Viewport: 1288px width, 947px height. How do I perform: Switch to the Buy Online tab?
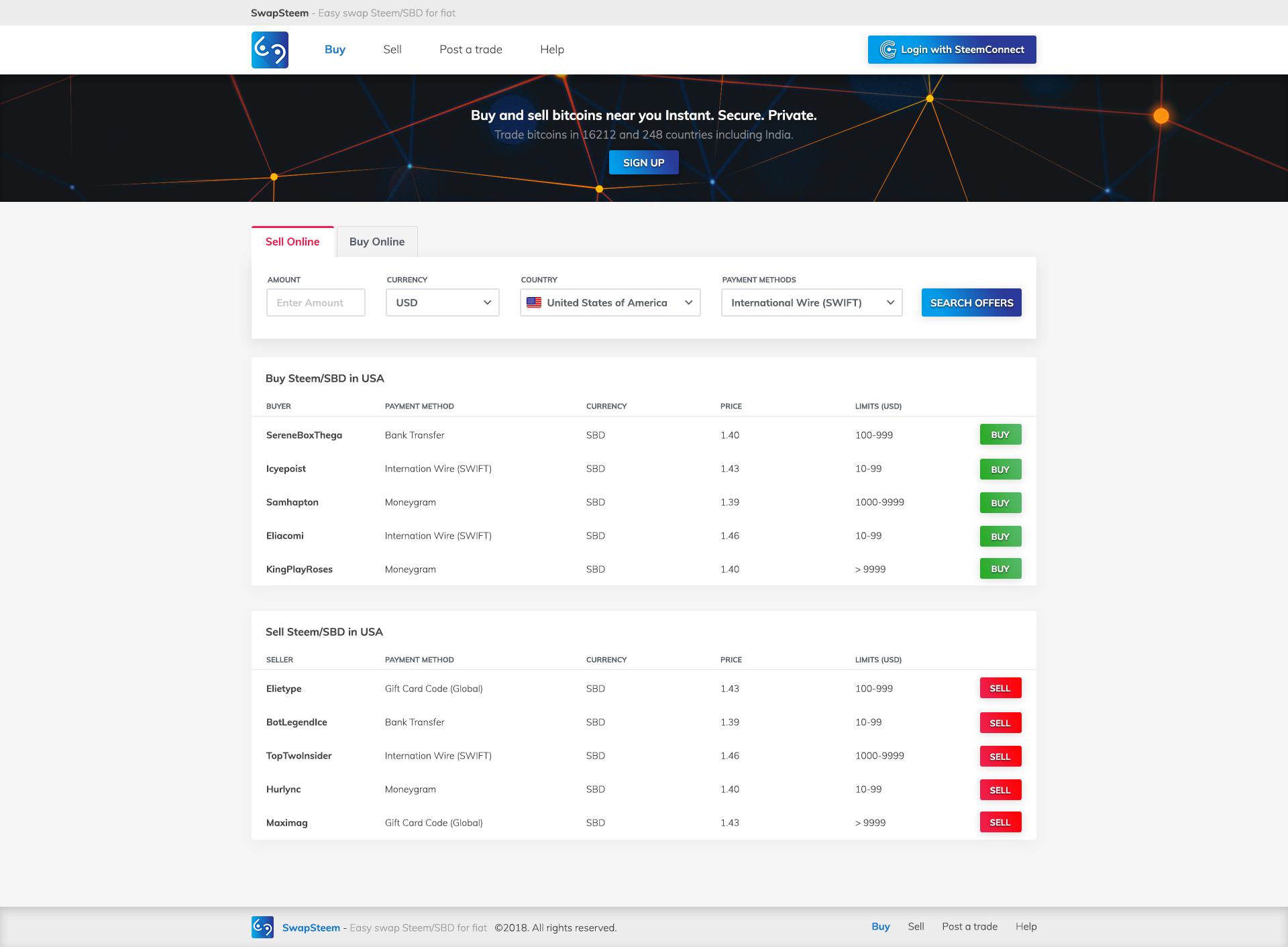point(376,241)
